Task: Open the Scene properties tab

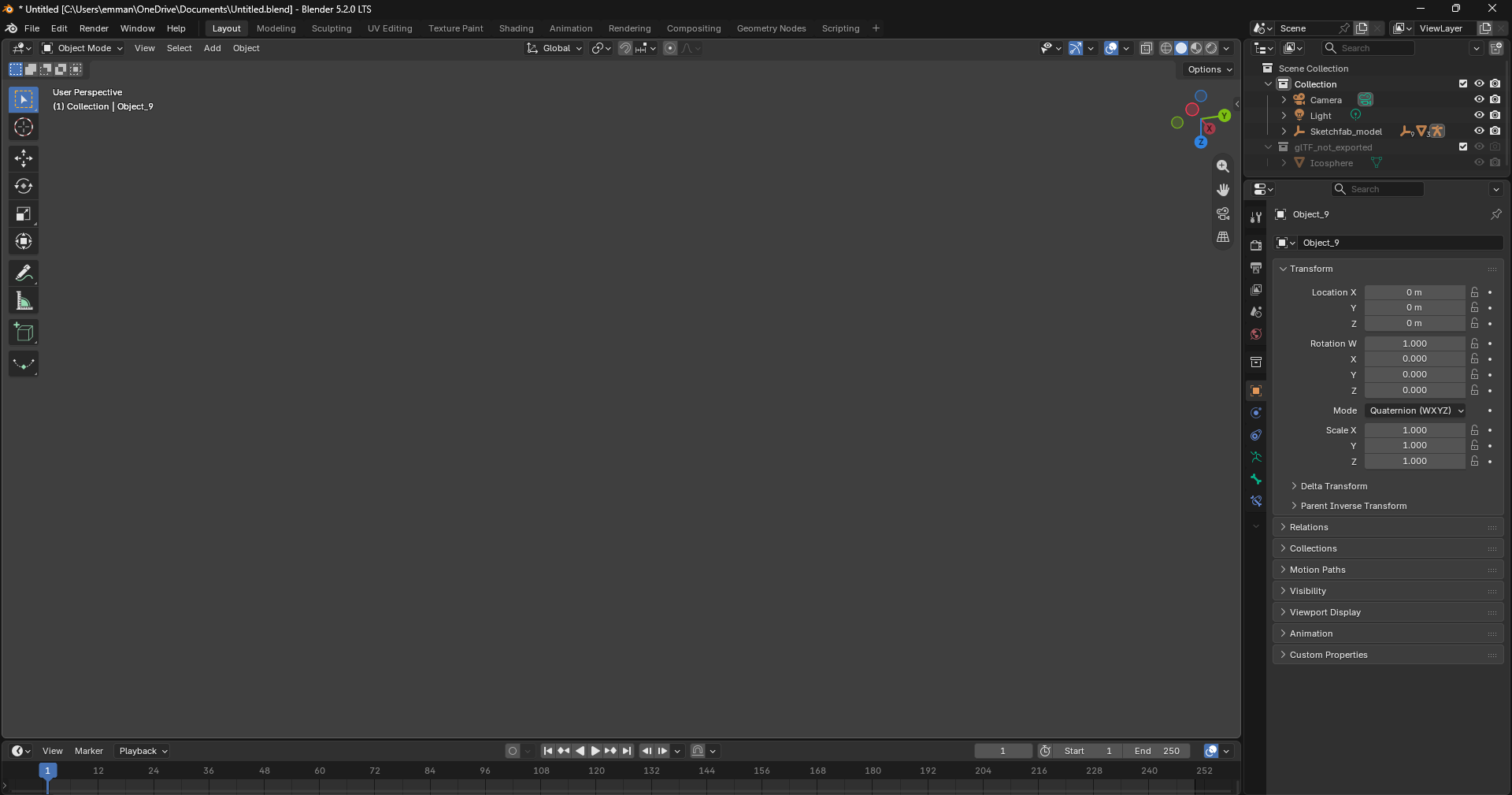Action: pos(1256,312)
